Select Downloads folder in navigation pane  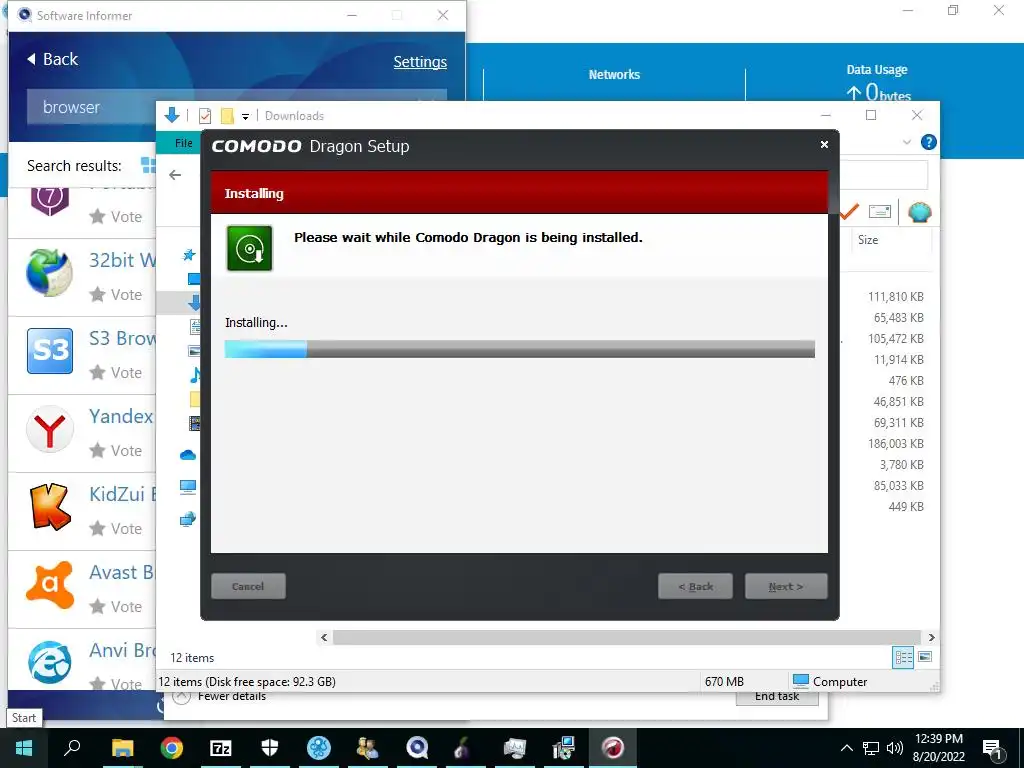[x=194, y=302]
